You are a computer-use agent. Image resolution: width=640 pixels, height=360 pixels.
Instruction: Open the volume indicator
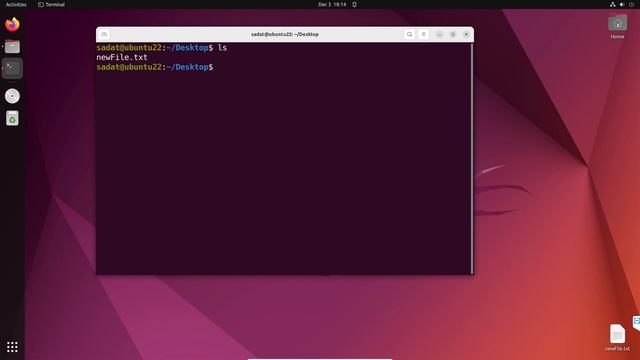pos(622,4)
